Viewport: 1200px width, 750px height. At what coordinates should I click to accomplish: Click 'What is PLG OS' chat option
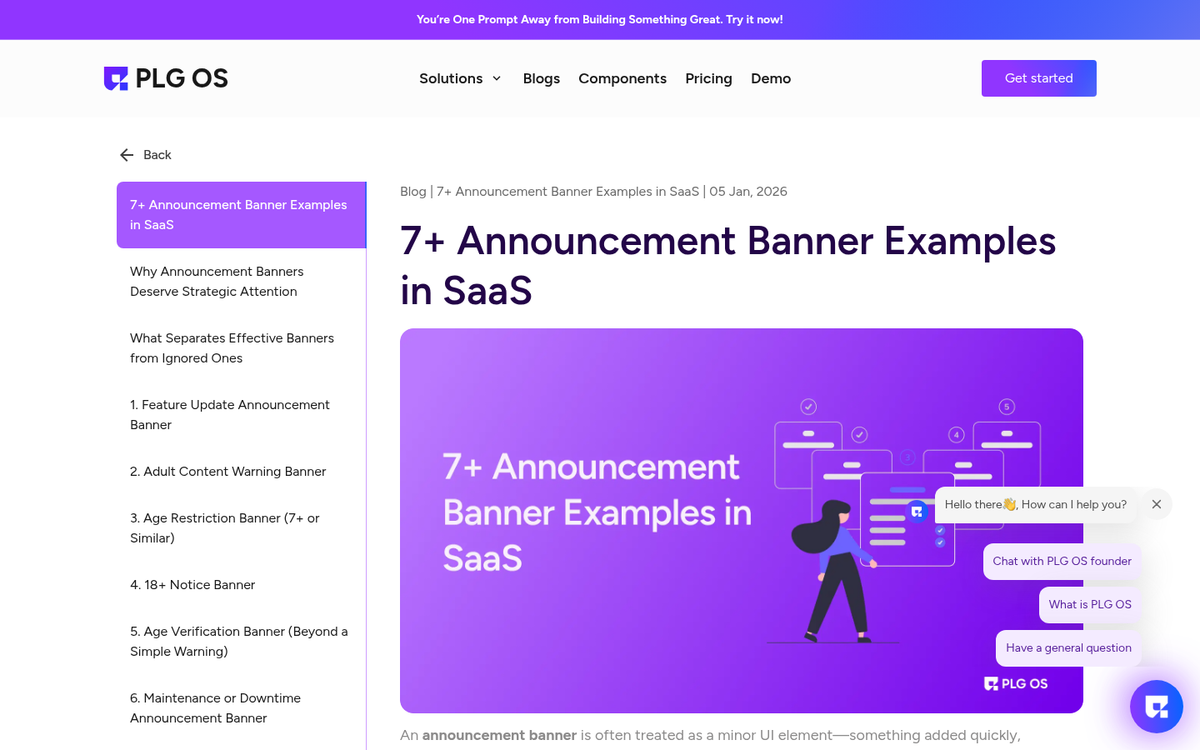click(1089, 604)
